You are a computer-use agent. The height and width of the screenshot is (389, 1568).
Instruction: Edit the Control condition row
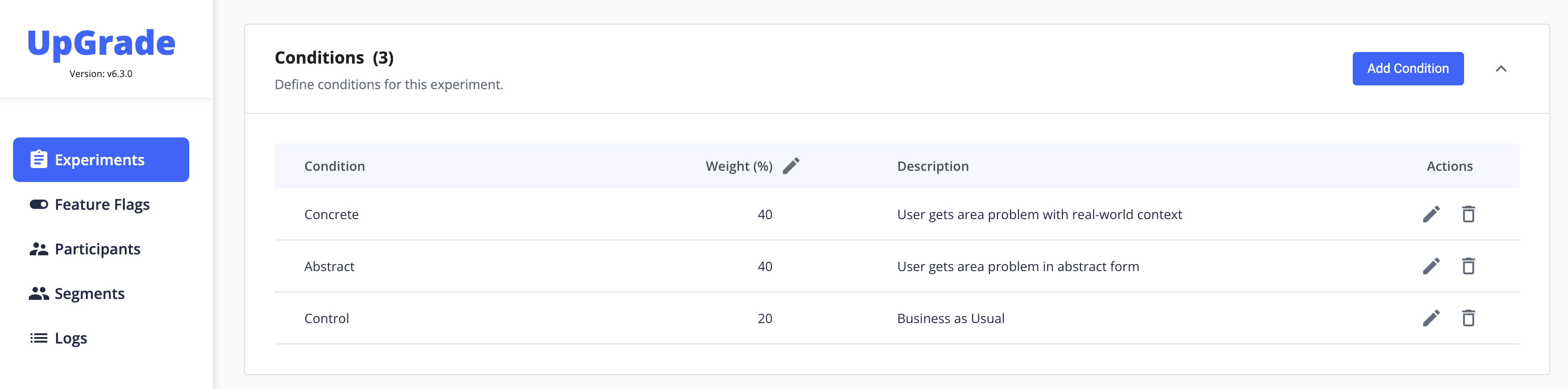coord(1431,318)
